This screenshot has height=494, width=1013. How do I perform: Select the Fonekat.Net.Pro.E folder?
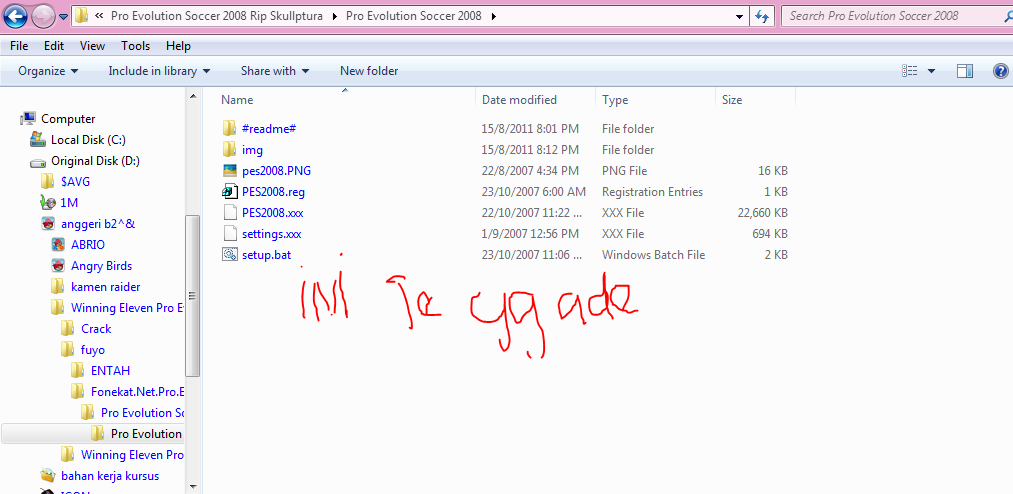pyautogui.click(x=138, y=391)
